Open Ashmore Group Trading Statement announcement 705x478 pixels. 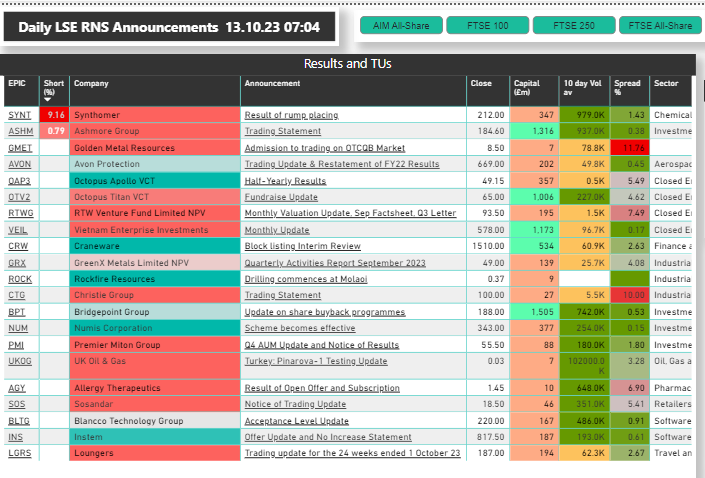click(283, 131)
